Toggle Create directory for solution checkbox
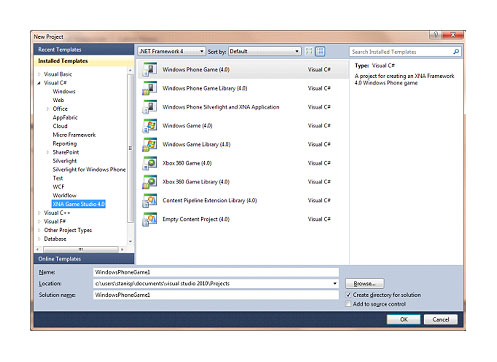497x362 pixels. (348, 295)
